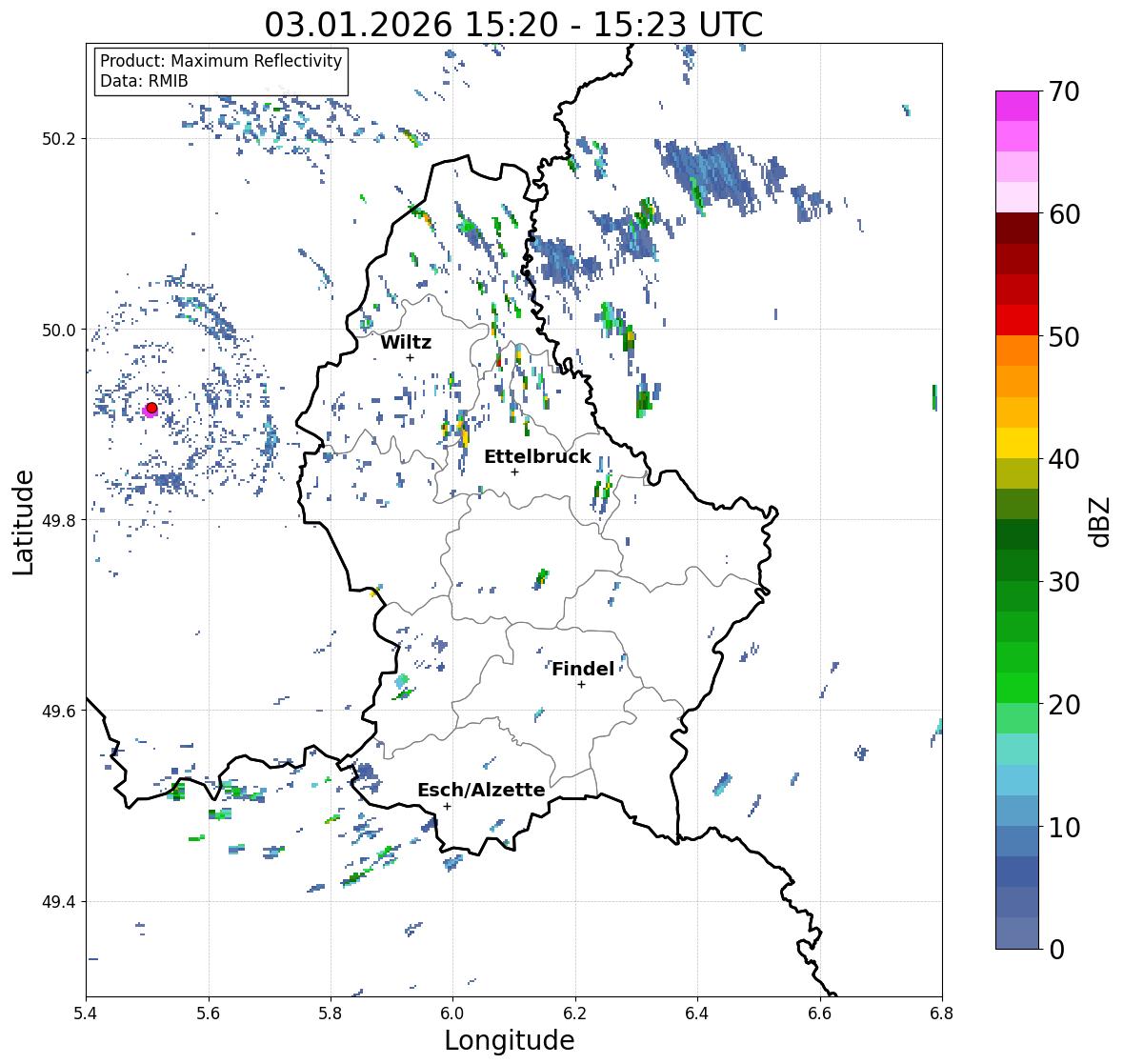Click the yellow colorbar segment above 40
This screenshot has height=1064, width=1123.
point(1017,443)
